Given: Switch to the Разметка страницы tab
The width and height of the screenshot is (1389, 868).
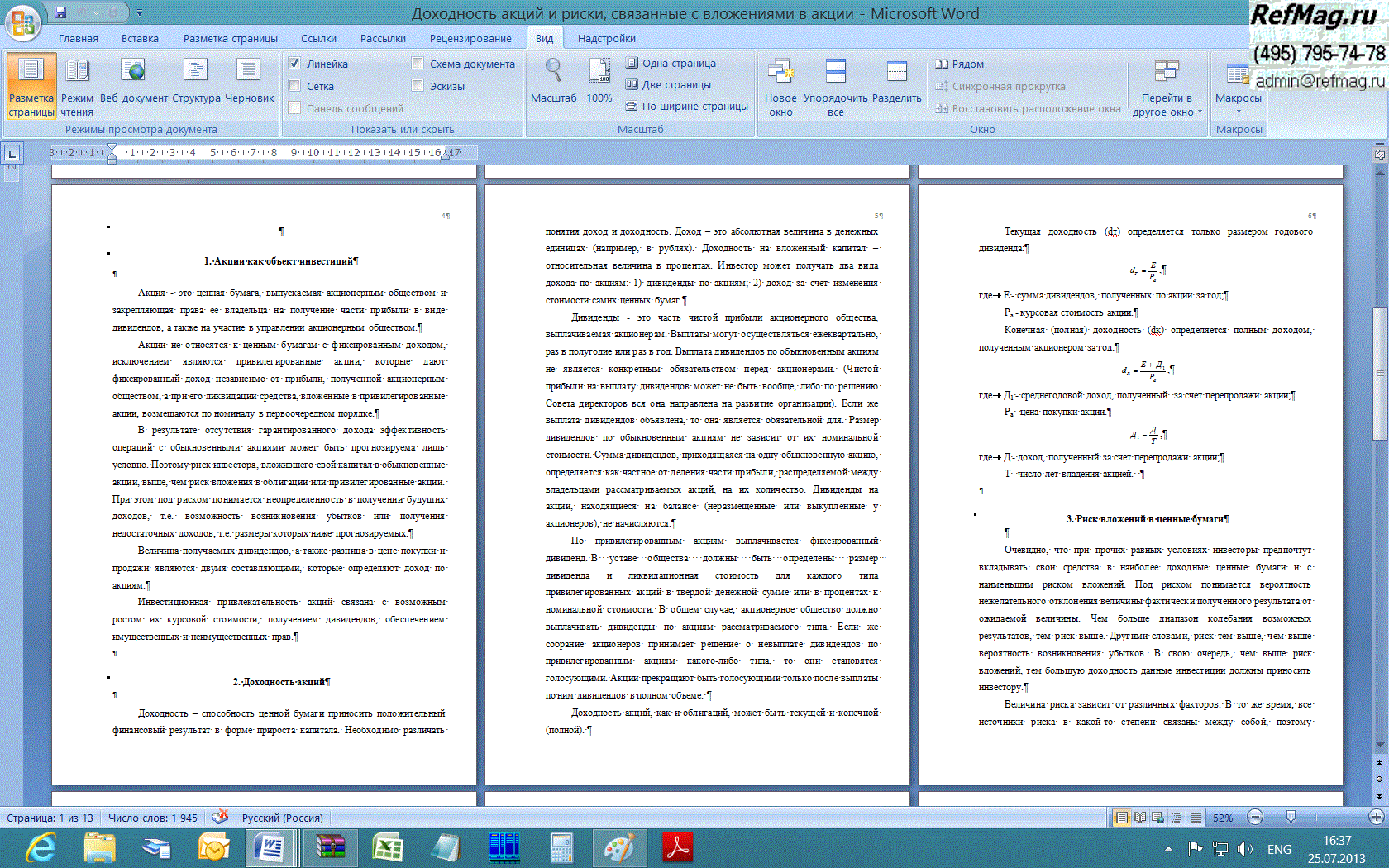Looking at the screenshot, I should 230,39.
